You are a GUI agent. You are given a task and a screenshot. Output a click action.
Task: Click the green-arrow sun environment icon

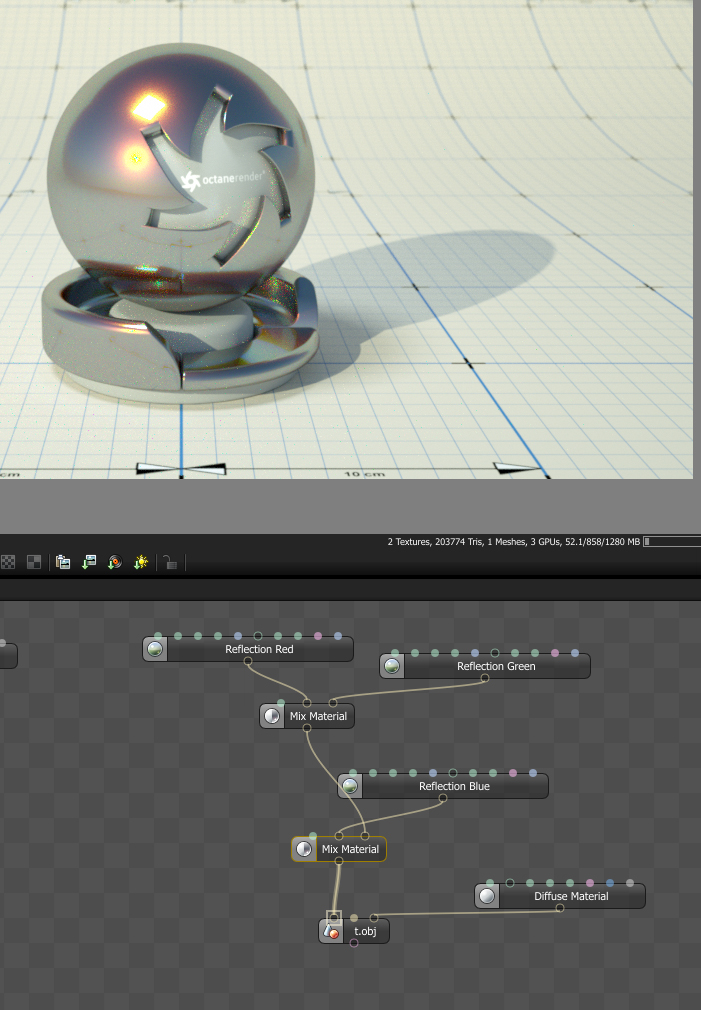click(140, 562)
